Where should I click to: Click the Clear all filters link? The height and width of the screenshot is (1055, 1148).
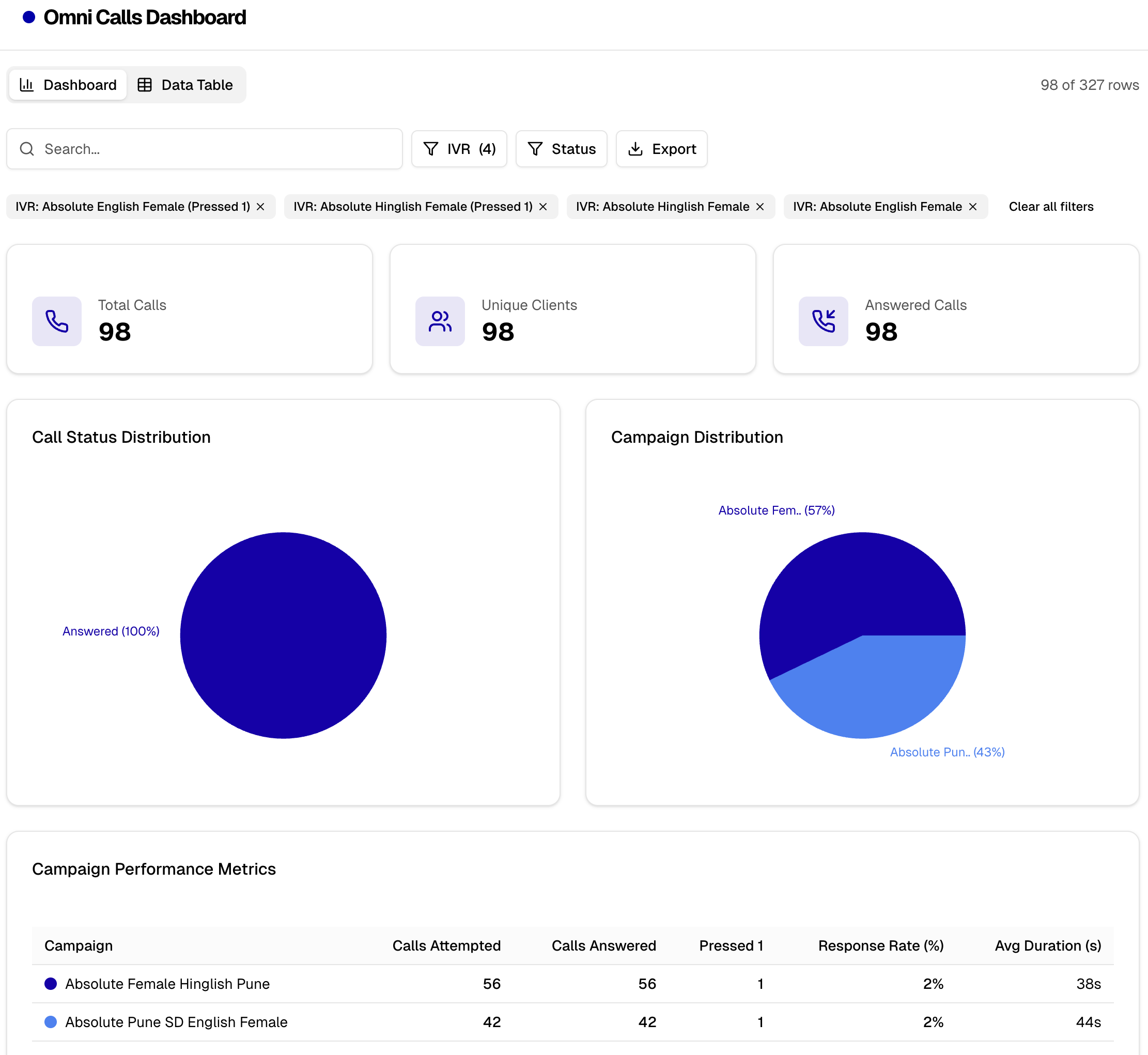(1051, 206)
